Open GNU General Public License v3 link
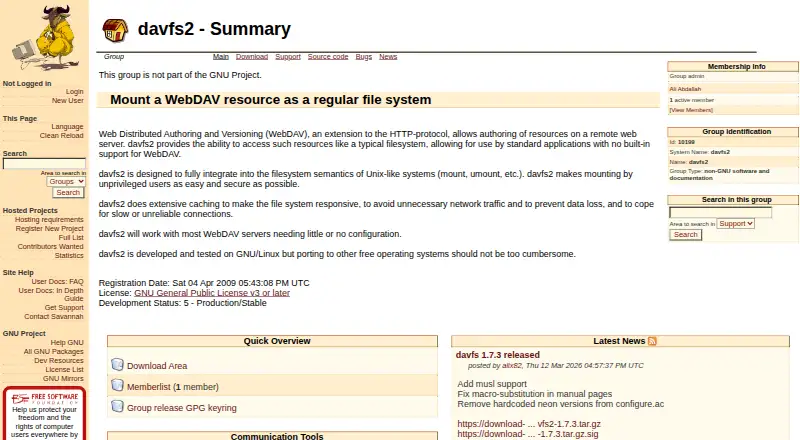Viewport: 800px width, 440px height. click(212, 293)
